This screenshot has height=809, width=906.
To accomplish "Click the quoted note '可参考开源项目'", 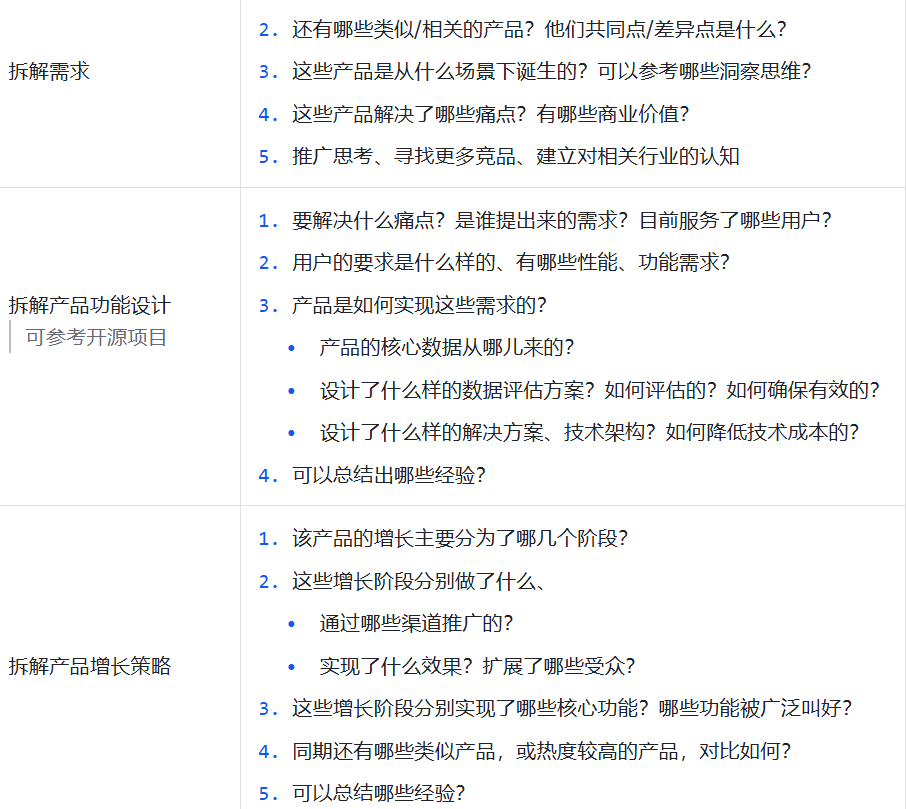I will tap(96, 337).
